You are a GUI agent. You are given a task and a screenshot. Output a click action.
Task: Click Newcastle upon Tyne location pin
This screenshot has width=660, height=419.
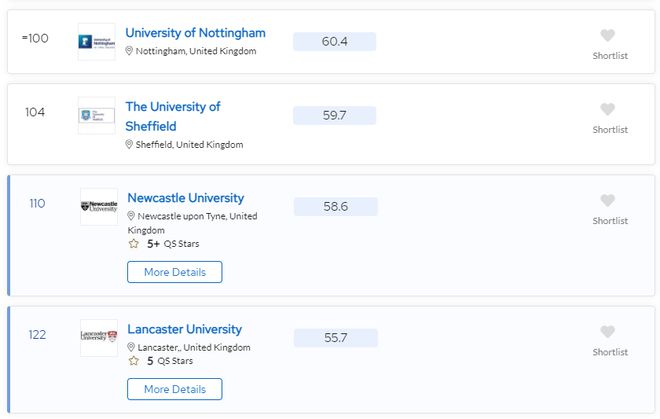131,216
